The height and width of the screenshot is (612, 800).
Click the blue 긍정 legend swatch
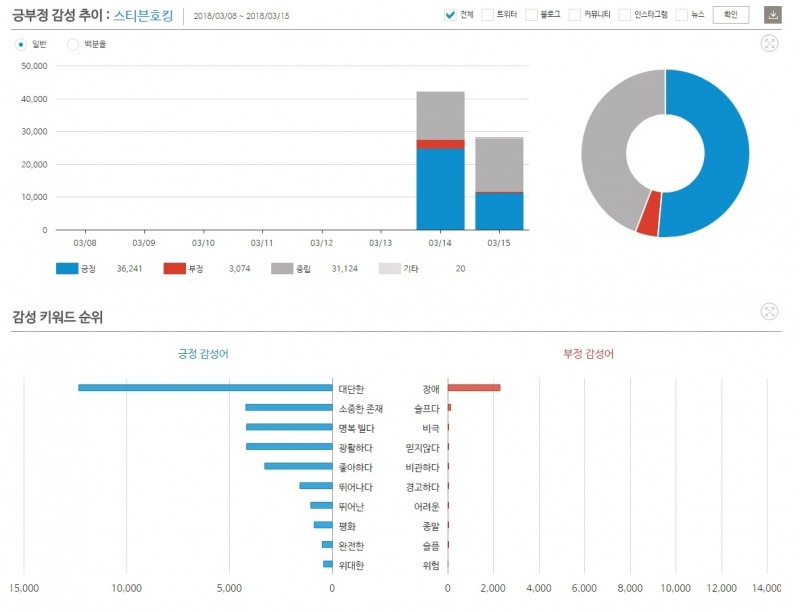(67, 268)
